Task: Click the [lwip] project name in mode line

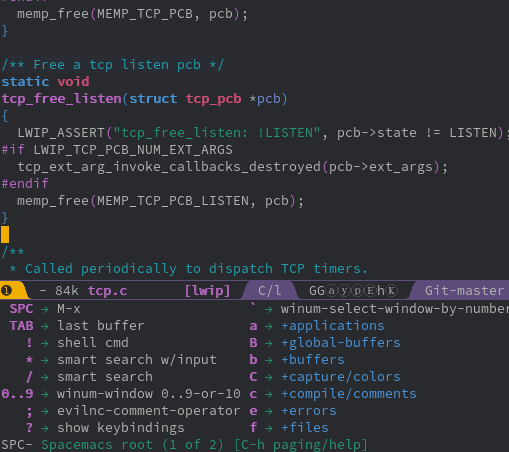Action: tap(207, 291)
